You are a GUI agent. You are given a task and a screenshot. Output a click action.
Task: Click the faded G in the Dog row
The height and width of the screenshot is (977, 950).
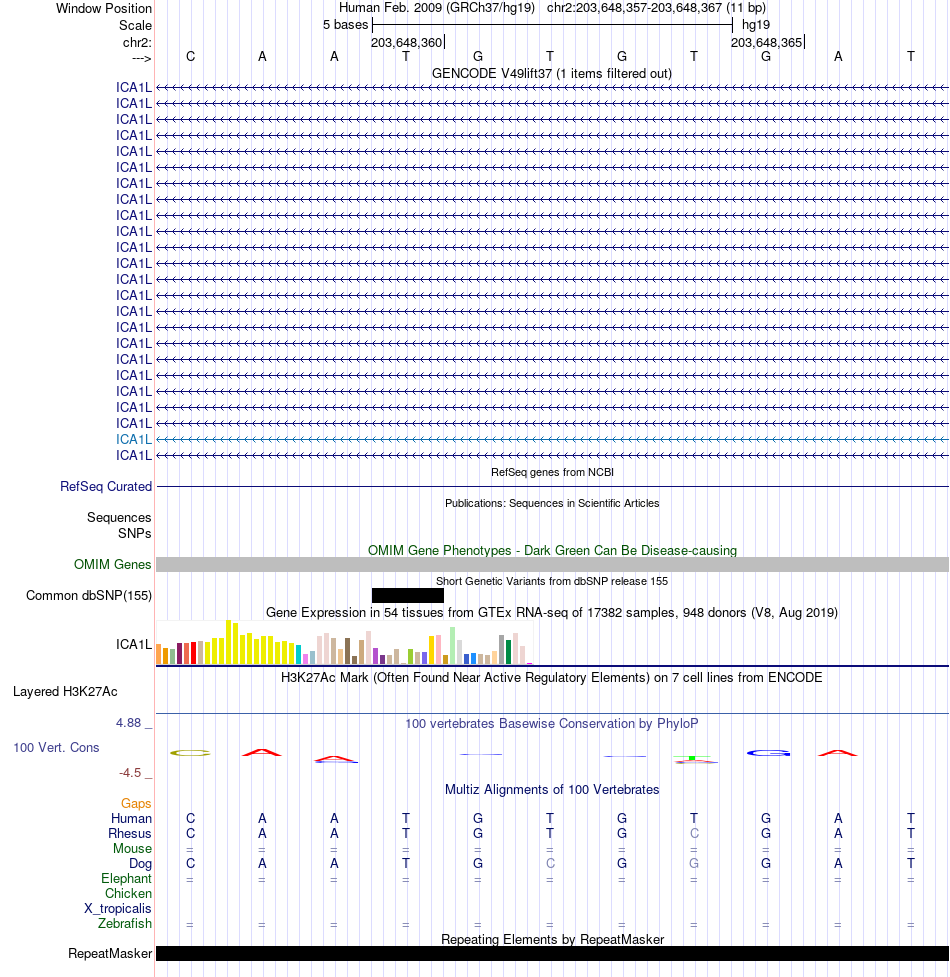(x=694, y=864)
